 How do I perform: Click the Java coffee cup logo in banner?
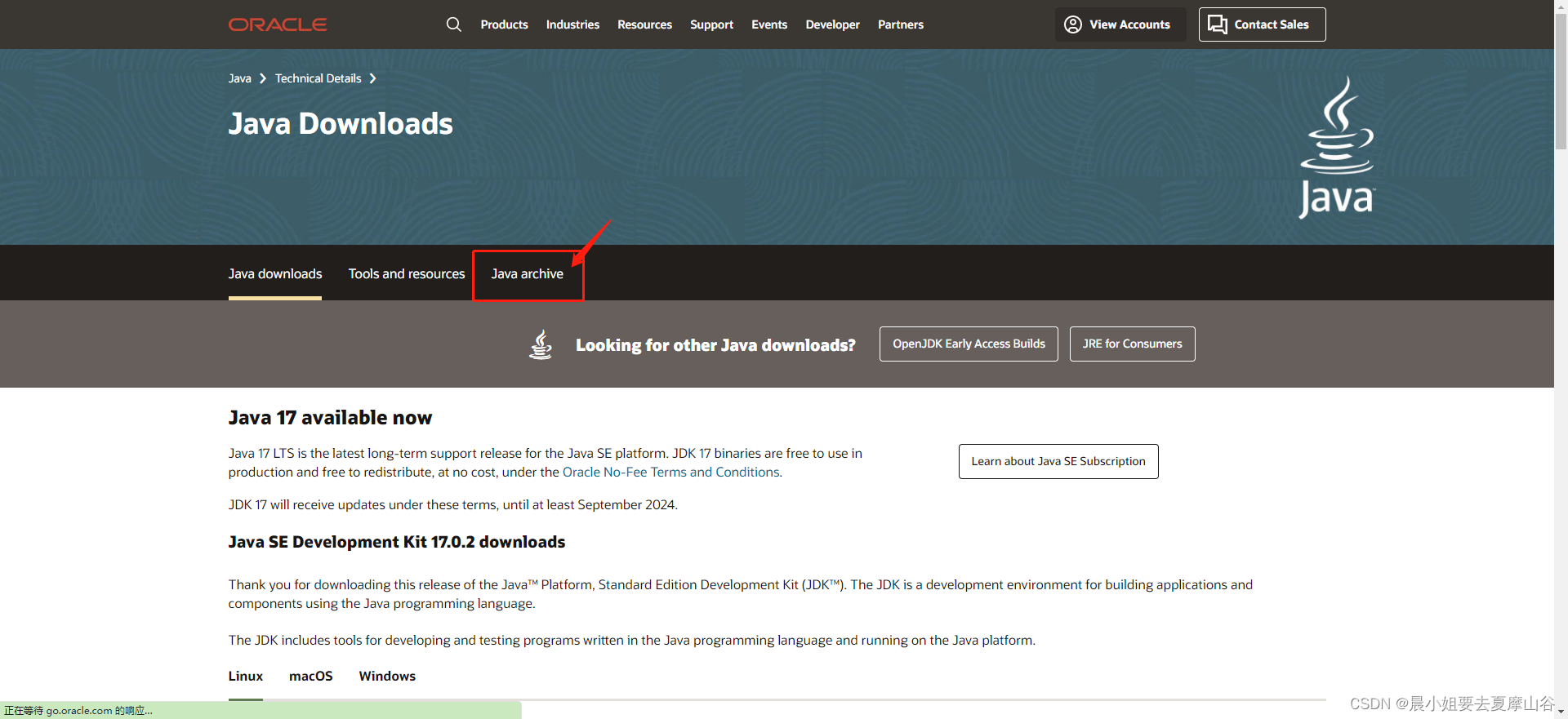click(1337, 147)
